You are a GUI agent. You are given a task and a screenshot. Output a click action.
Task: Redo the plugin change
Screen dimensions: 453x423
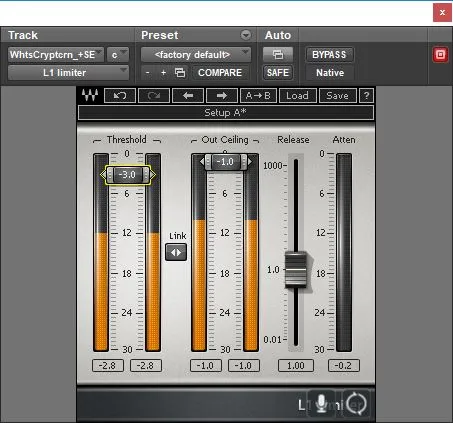tap(154, 96)
